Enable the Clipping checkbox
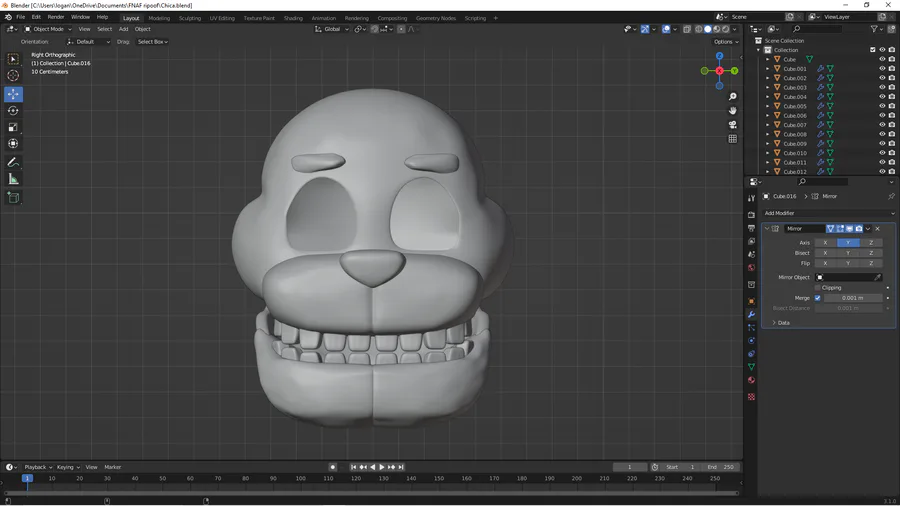 tap(818, 288)
